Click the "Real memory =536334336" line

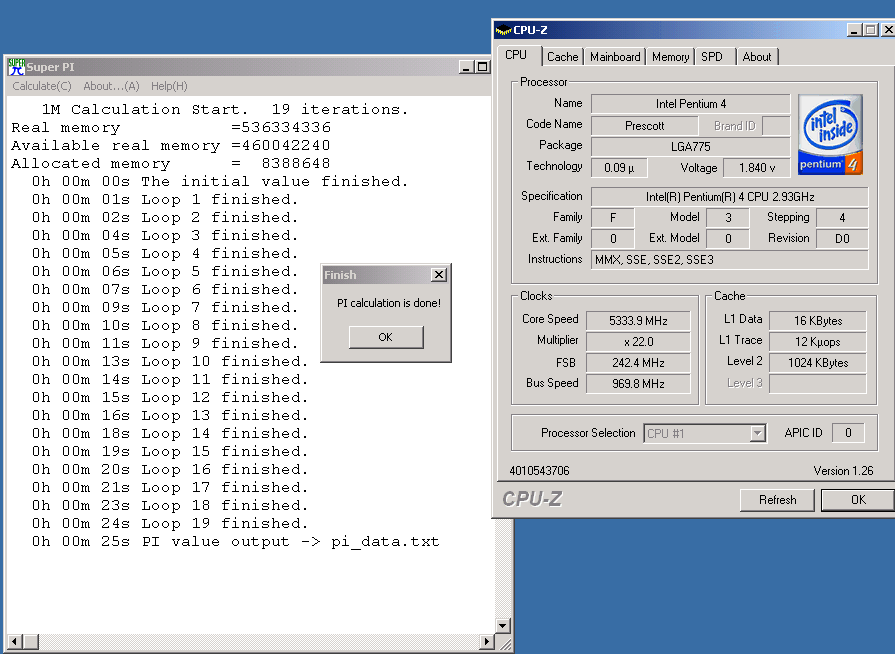[171, 127]
